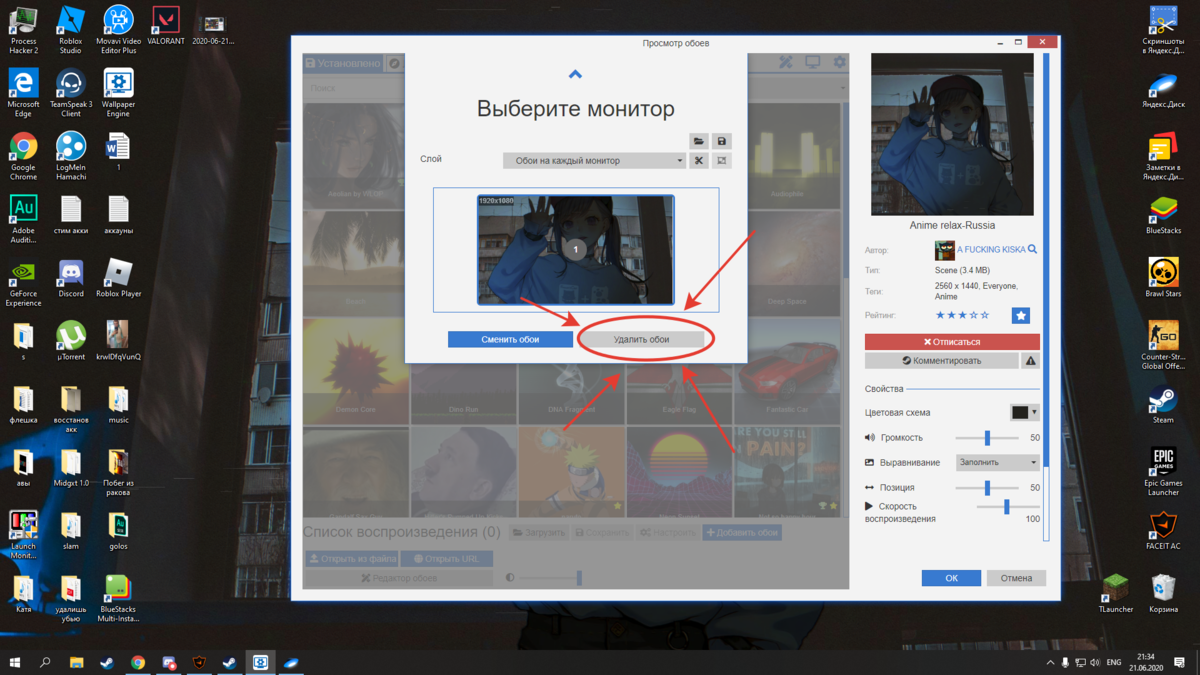Screen dimensions: 1200x675
Task: Click the 'Удалить обои' button
Action: coord(642,339)
